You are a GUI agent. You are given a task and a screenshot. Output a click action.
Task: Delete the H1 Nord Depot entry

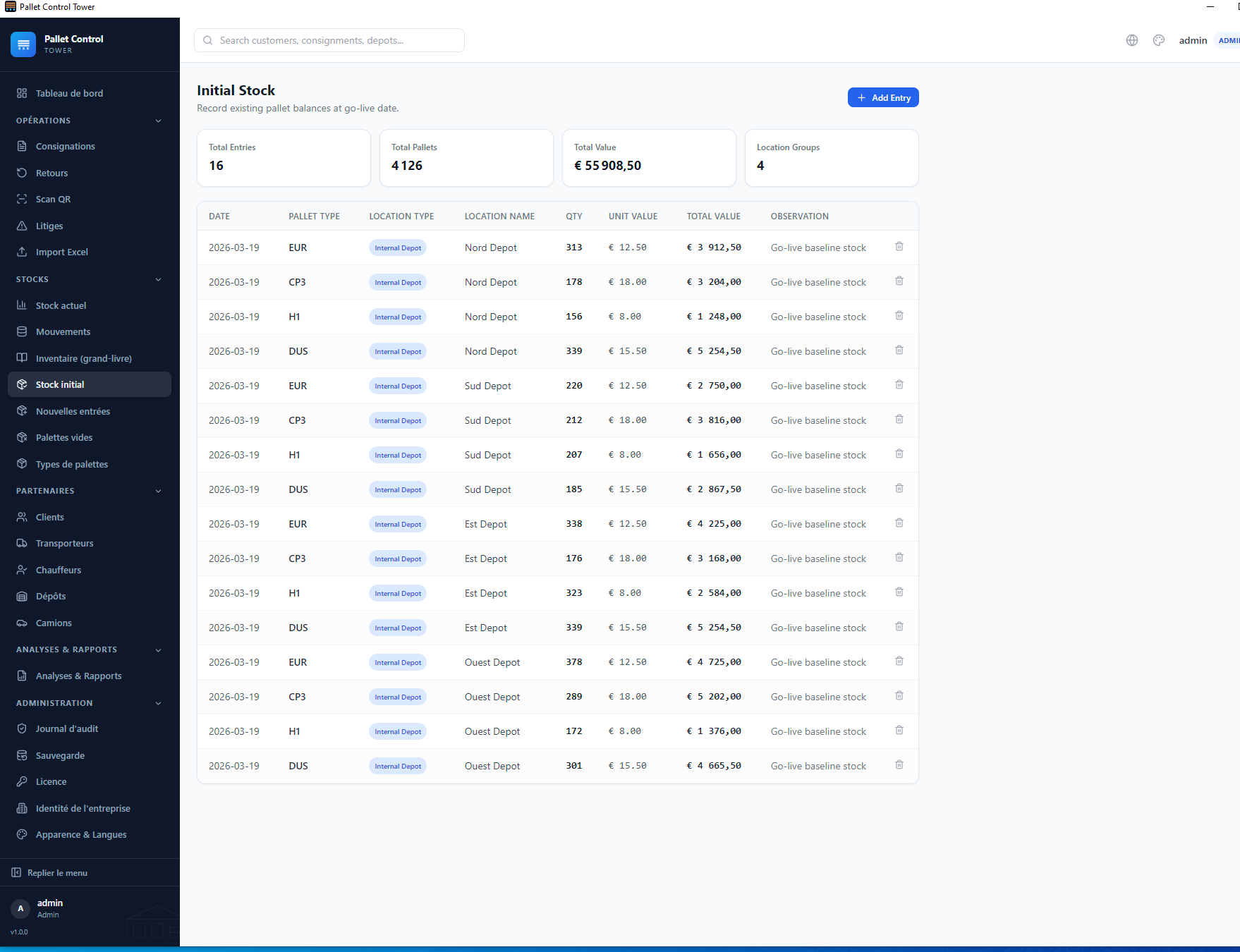899,316
